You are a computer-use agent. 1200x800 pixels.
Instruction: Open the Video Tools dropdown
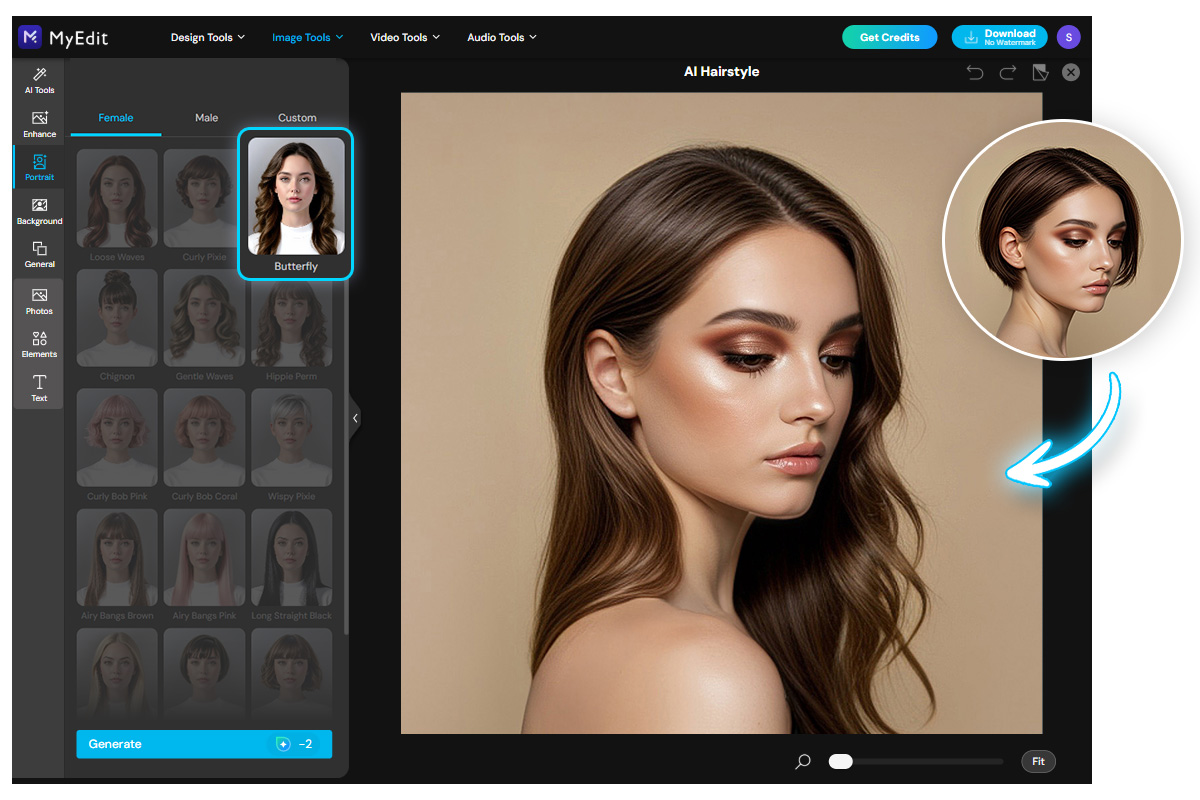pos(404,37)
